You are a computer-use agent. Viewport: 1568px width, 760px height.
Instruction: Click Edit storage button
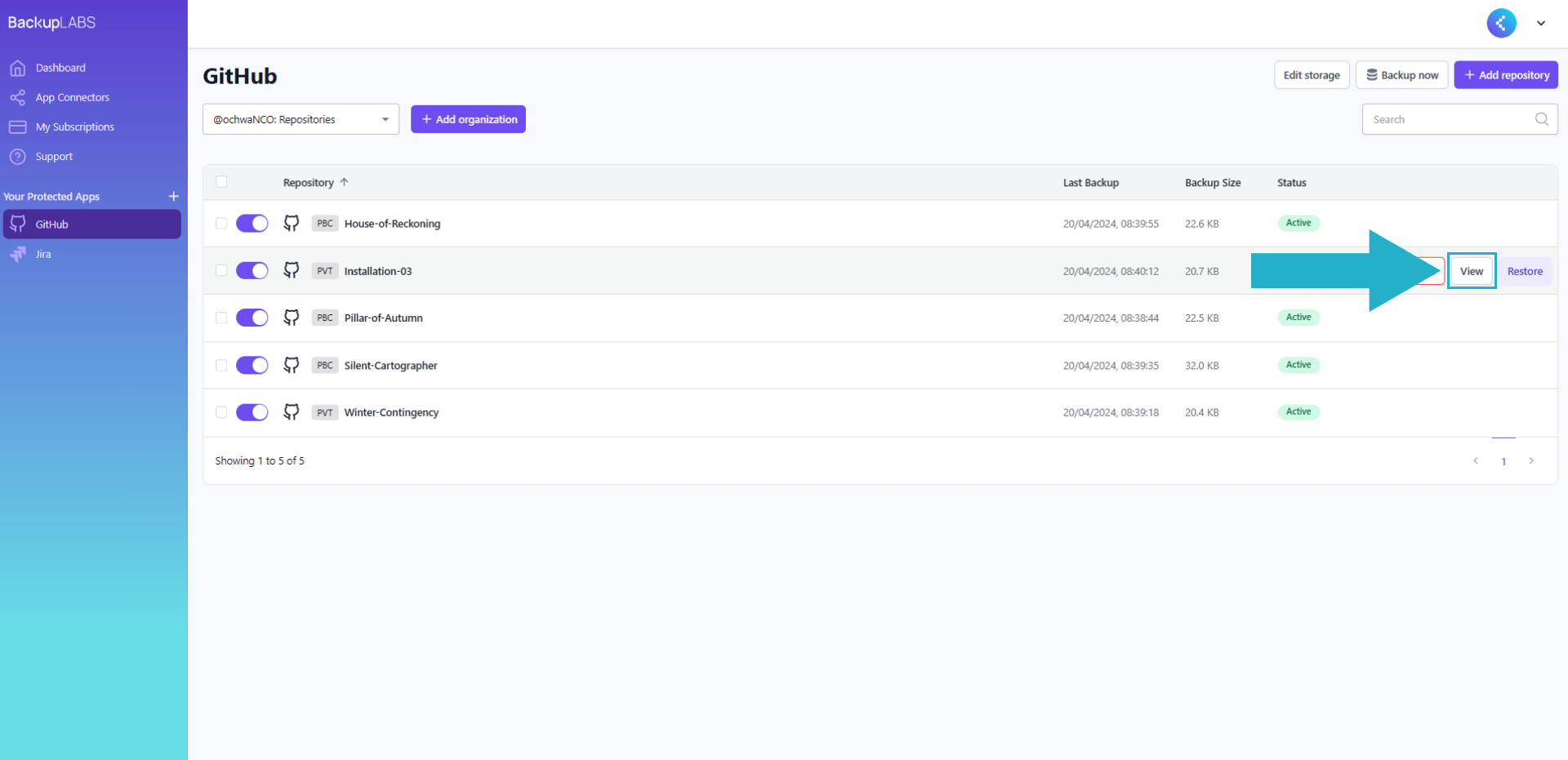coord(1312,75)
